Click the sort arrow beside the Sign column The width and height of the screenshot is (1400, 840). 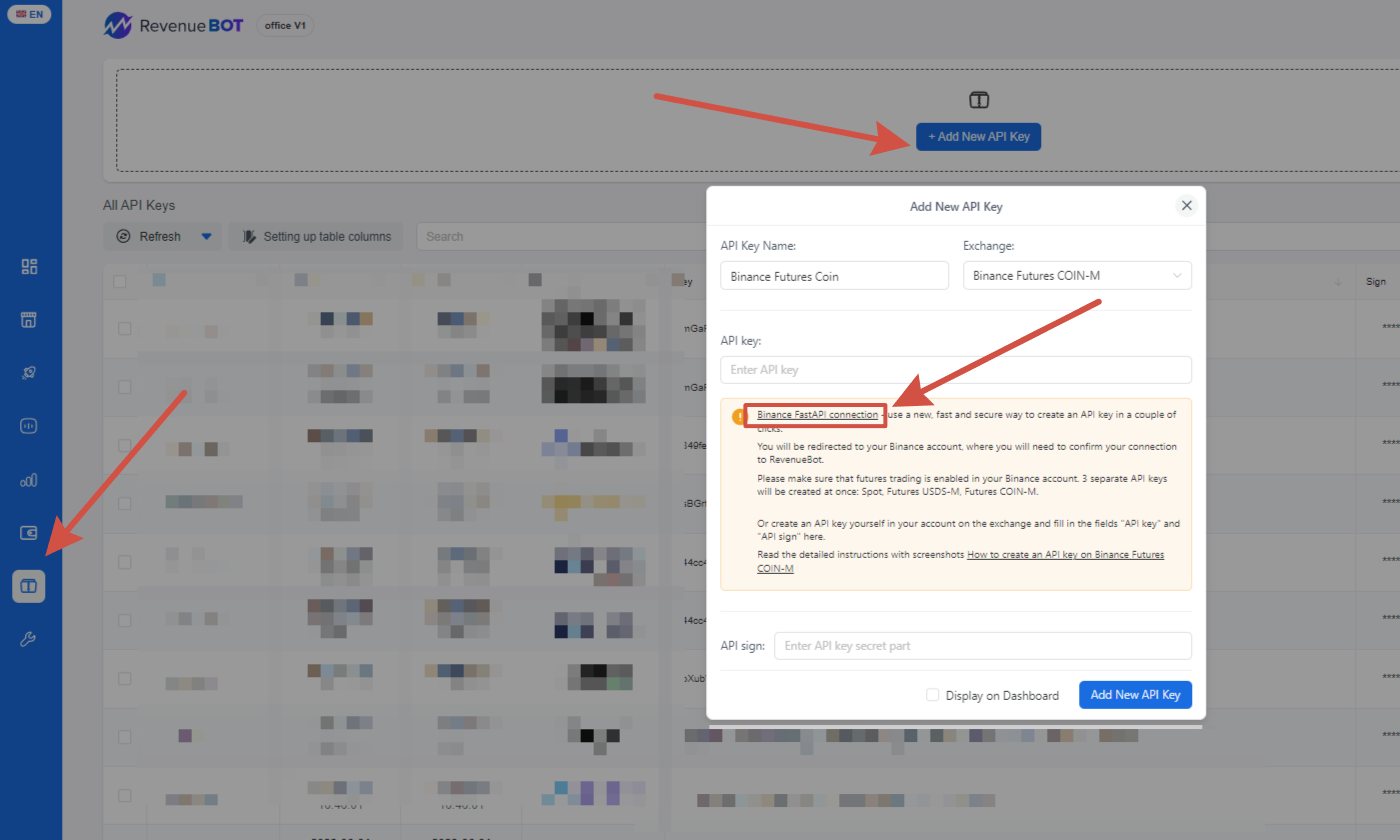(x=1339, y=282)
